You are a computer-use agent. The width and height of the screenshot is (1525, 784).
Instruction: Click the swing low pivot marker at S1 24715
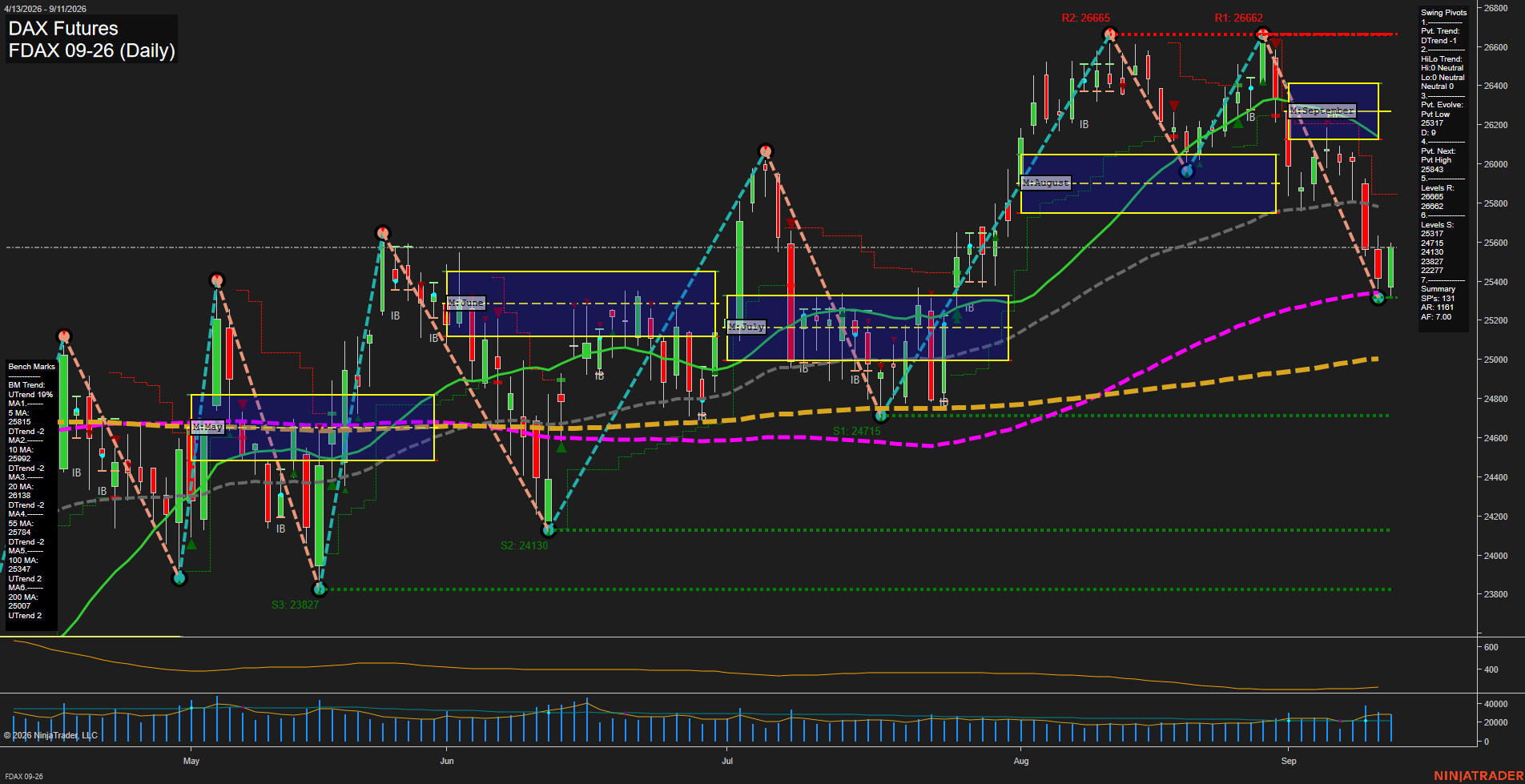click(x=881, y=415)
